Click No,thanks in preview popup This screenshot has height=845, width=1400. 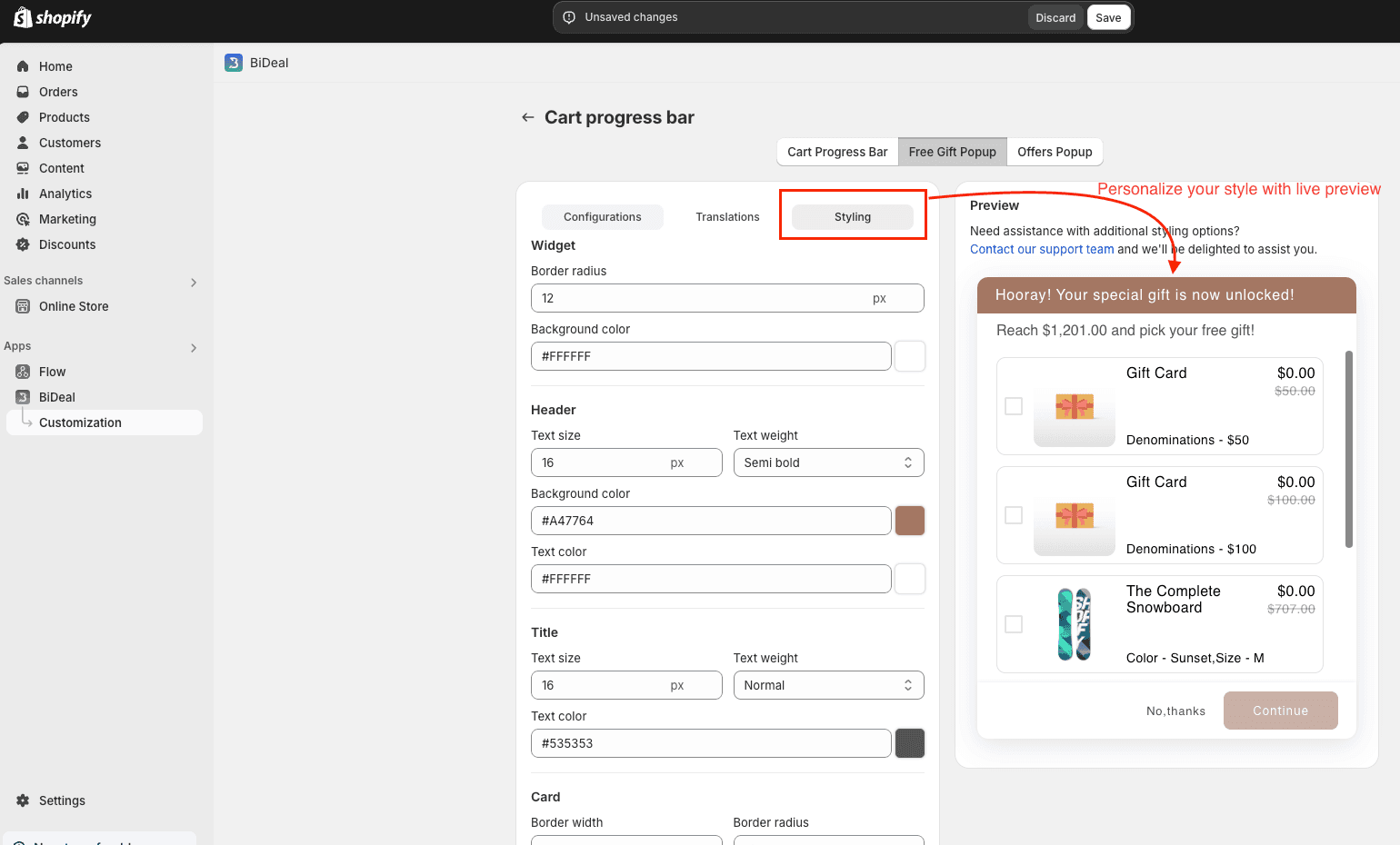pos(1175,711)
